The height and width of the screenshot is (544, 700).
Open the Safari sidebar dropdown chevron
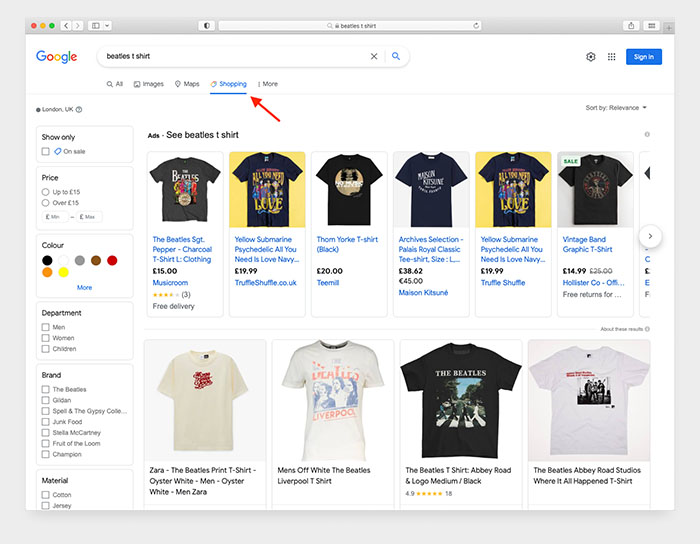coord(107,26)
